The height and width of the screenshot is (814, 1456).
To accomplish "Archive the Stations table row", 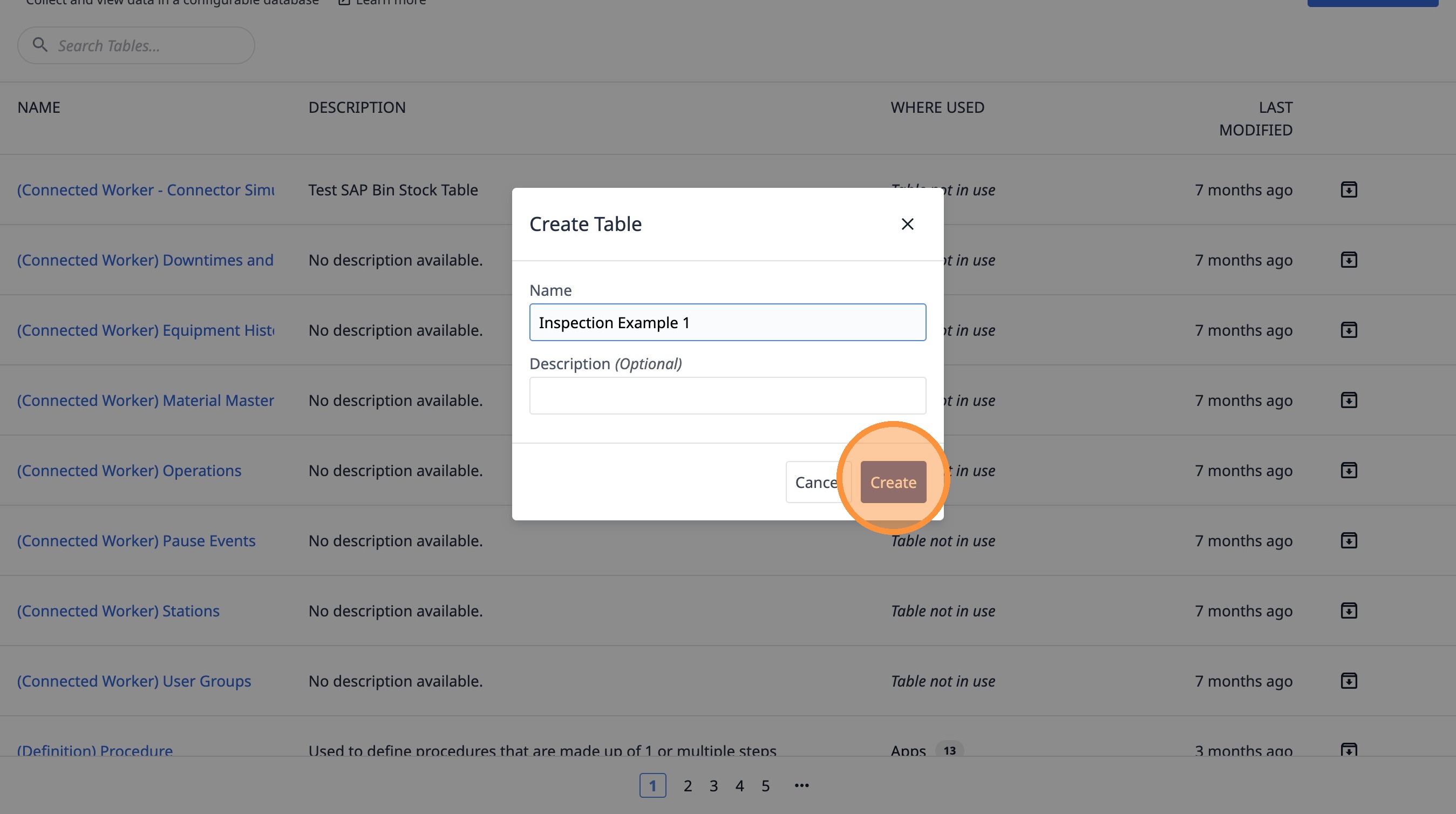I will click(1349, 611).
